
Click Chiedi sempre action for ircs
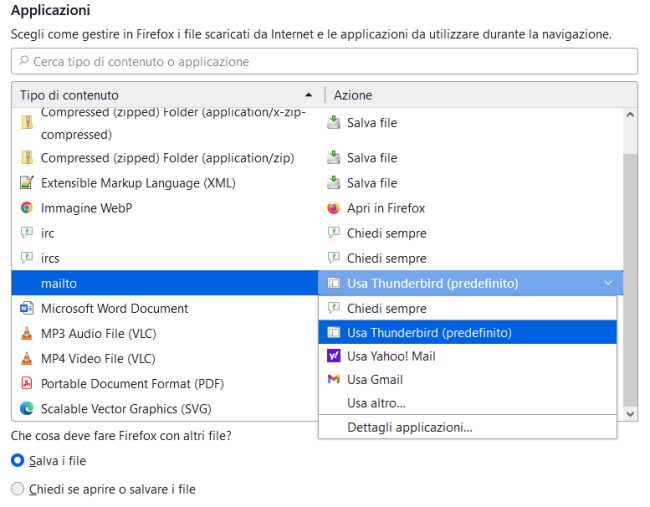coord(386,258)
